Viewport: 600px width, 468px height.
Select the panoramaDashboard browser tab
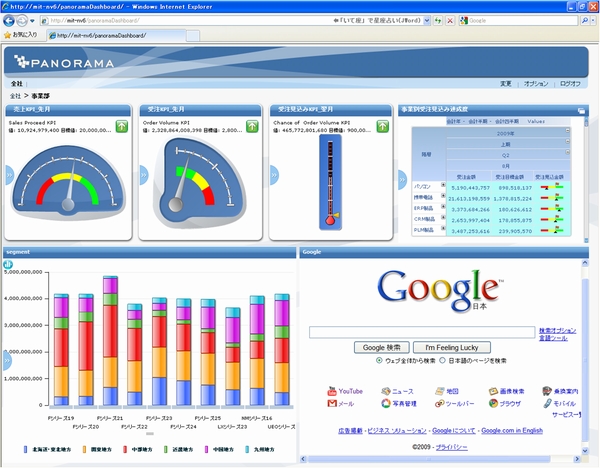[116, 36]
